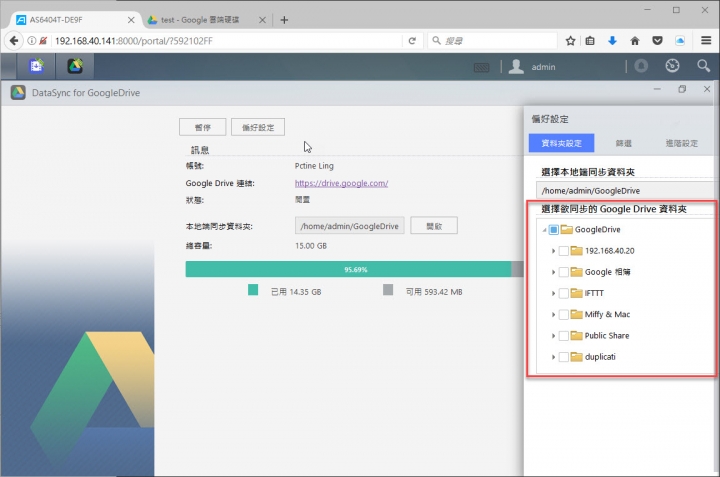The height and width of the screenshot is (477, 720).
Task: Check the Miffy & Mac folder checkbox
Action: tap(563, 314)
